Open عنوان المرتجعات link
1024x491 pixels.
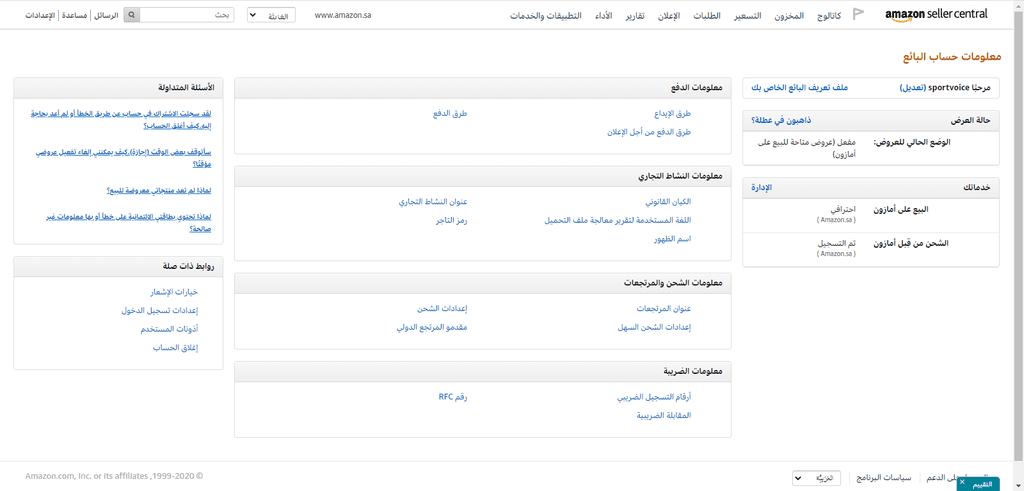664,308
